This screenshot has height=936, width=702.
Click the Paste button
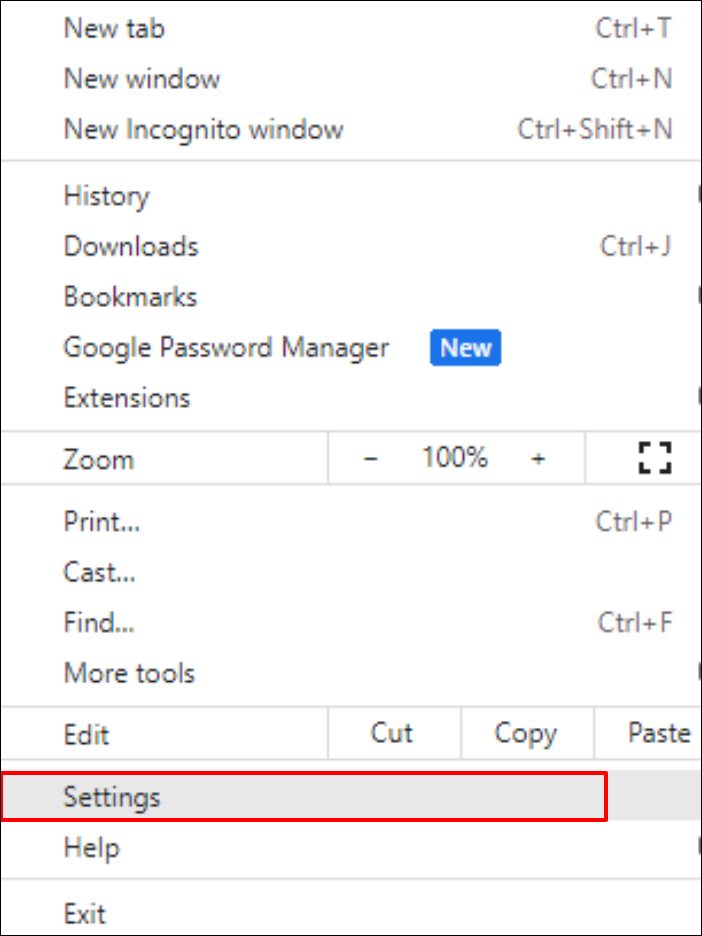point(658,734)
